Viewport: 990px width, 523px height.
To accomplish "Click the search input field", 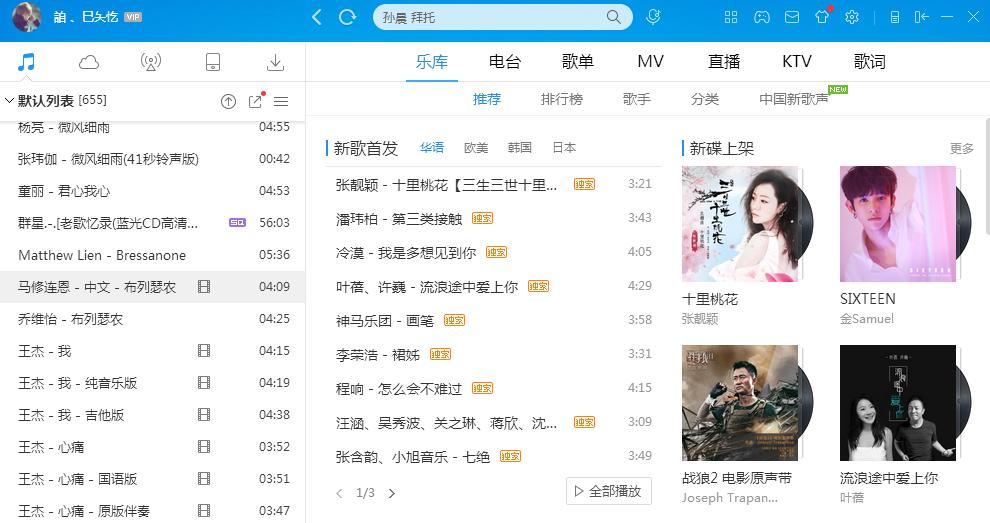I will click(492, 17).
